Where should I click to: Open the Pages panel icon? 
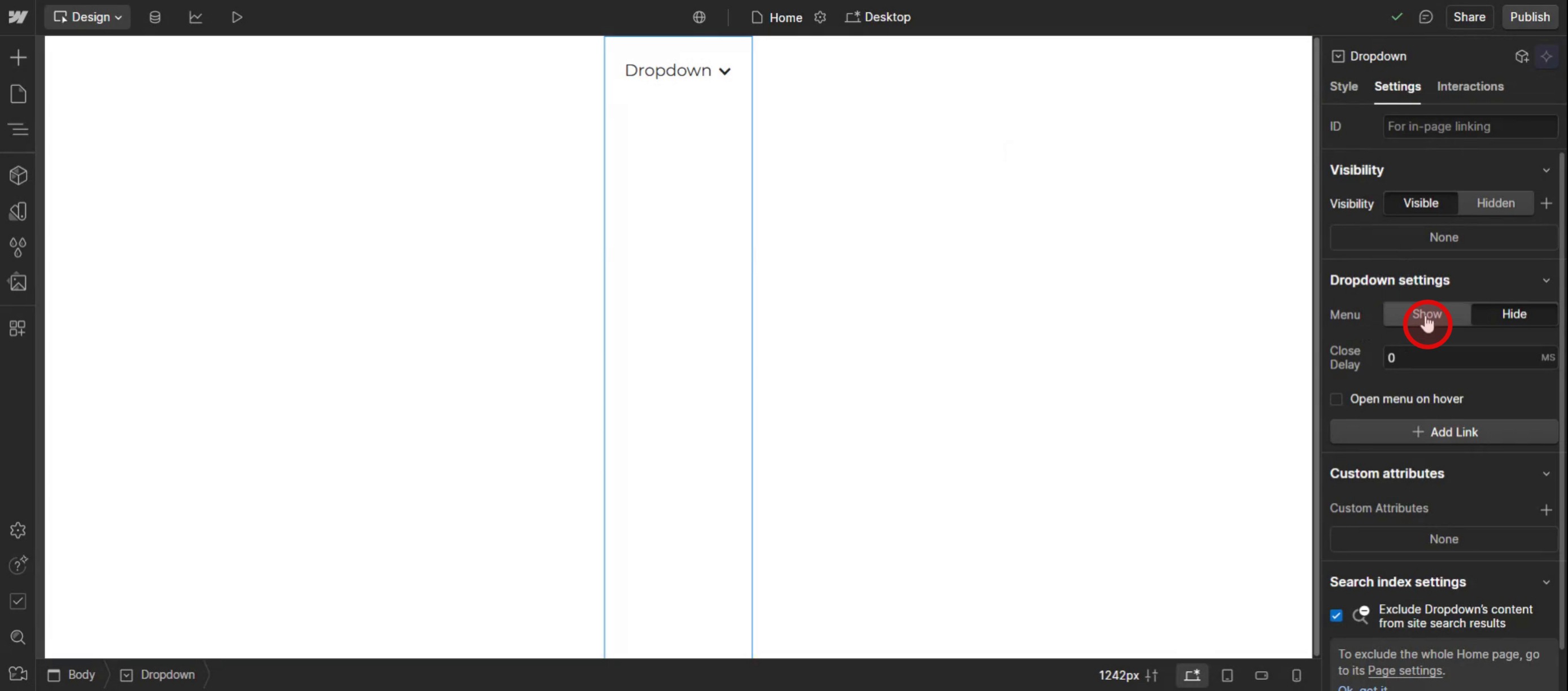18,94
